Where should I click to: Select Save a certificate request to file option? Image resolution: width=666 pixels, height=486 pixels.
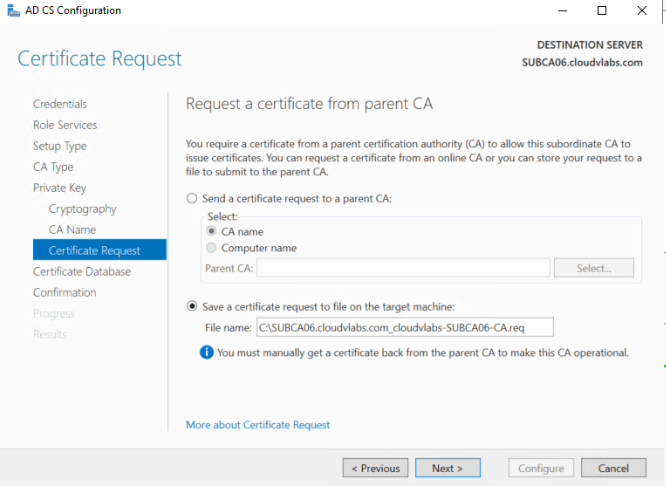coord(192,306)
